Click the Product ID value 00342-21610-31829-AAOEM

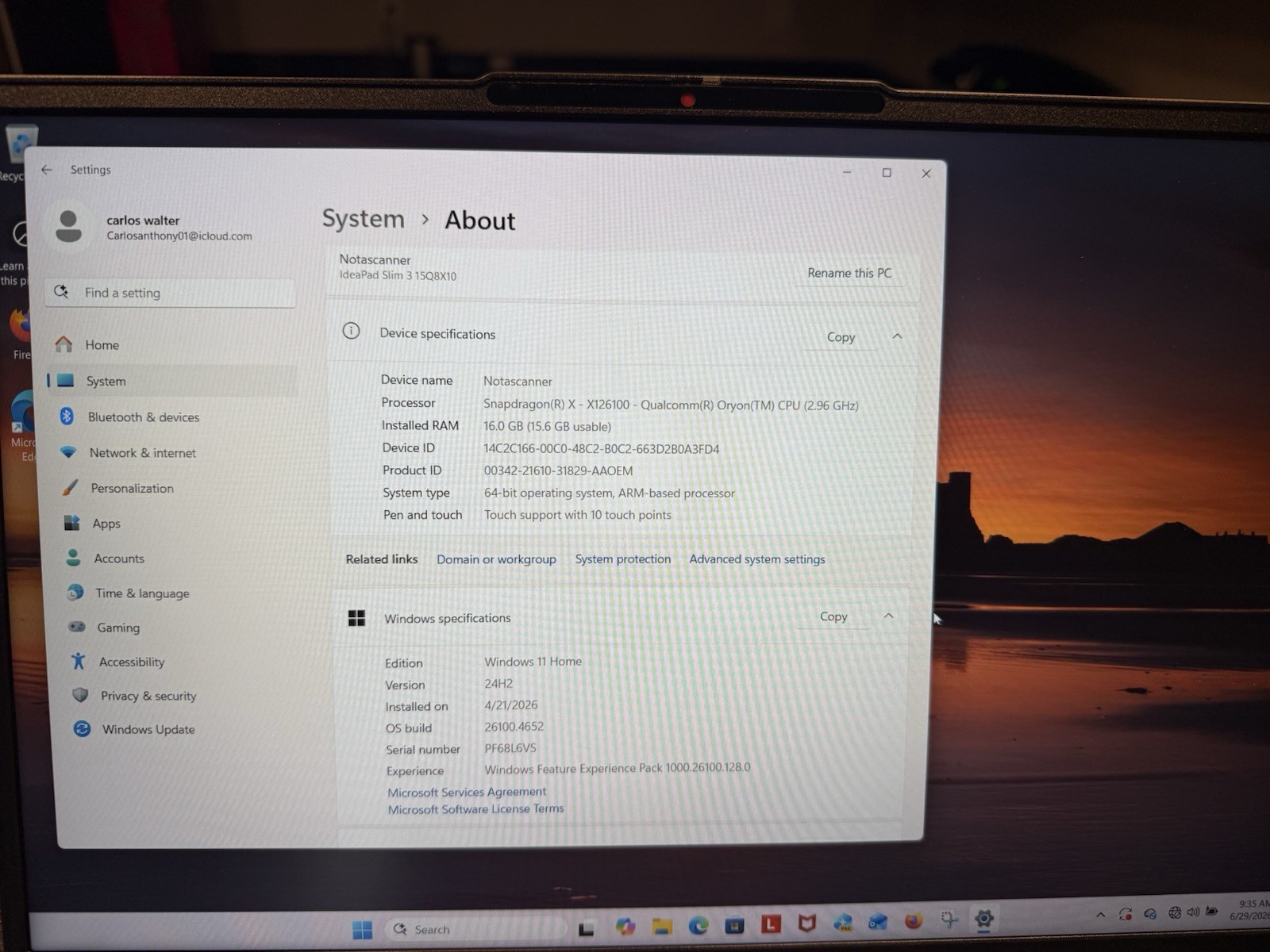558,470
